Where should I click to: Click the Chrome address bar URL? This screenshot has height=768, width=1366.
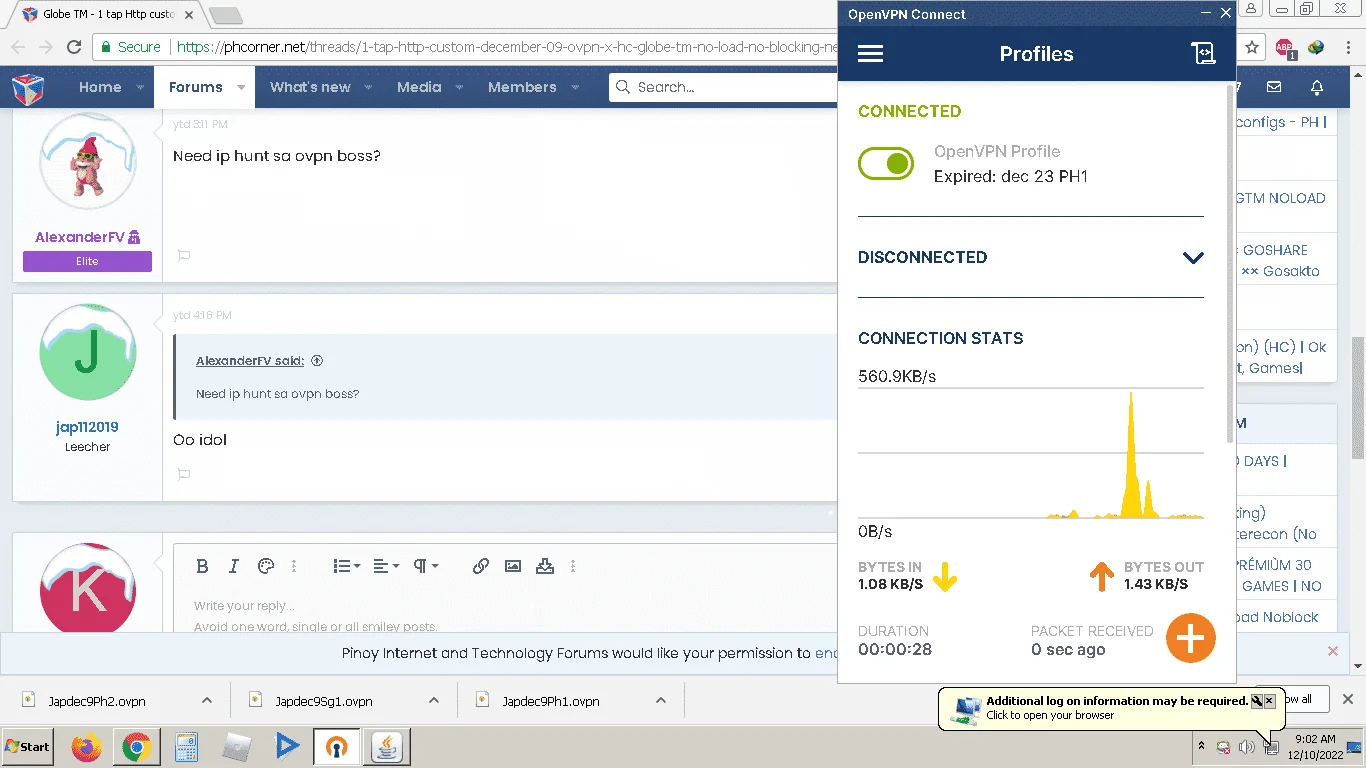coord(505,47)
